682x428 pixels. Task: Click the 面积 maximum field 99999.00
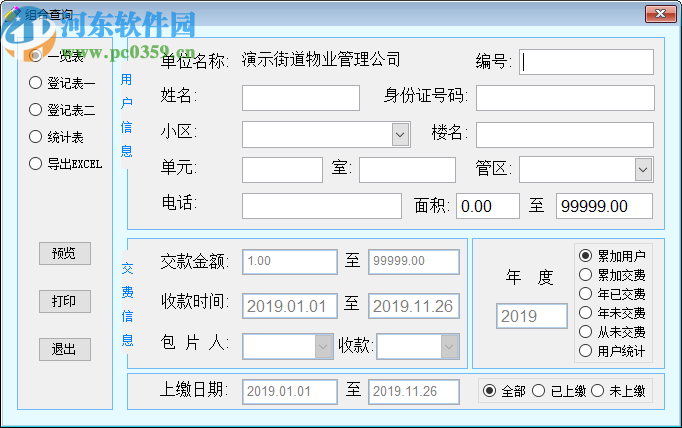coord(604,206)
